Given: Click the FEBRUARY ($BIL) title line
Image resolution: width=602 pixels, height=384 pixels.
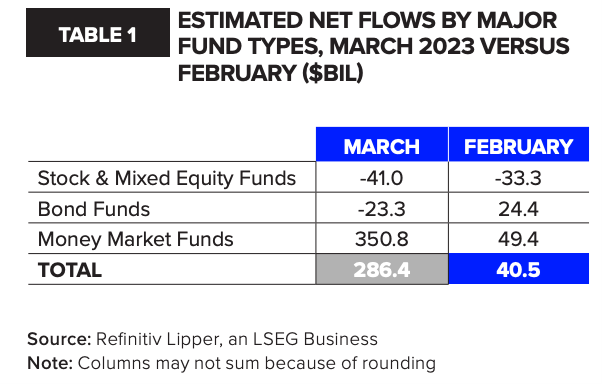Looking at the screenshot, I should pos(270,73).
